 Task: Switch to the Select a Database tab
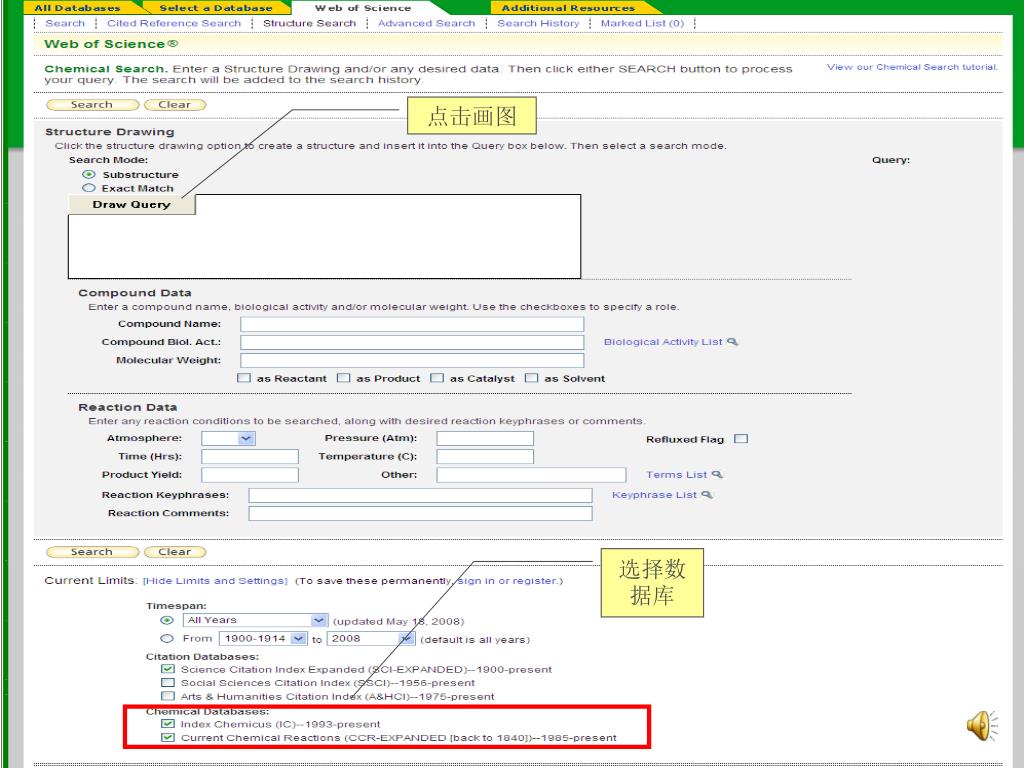point(216,8)
